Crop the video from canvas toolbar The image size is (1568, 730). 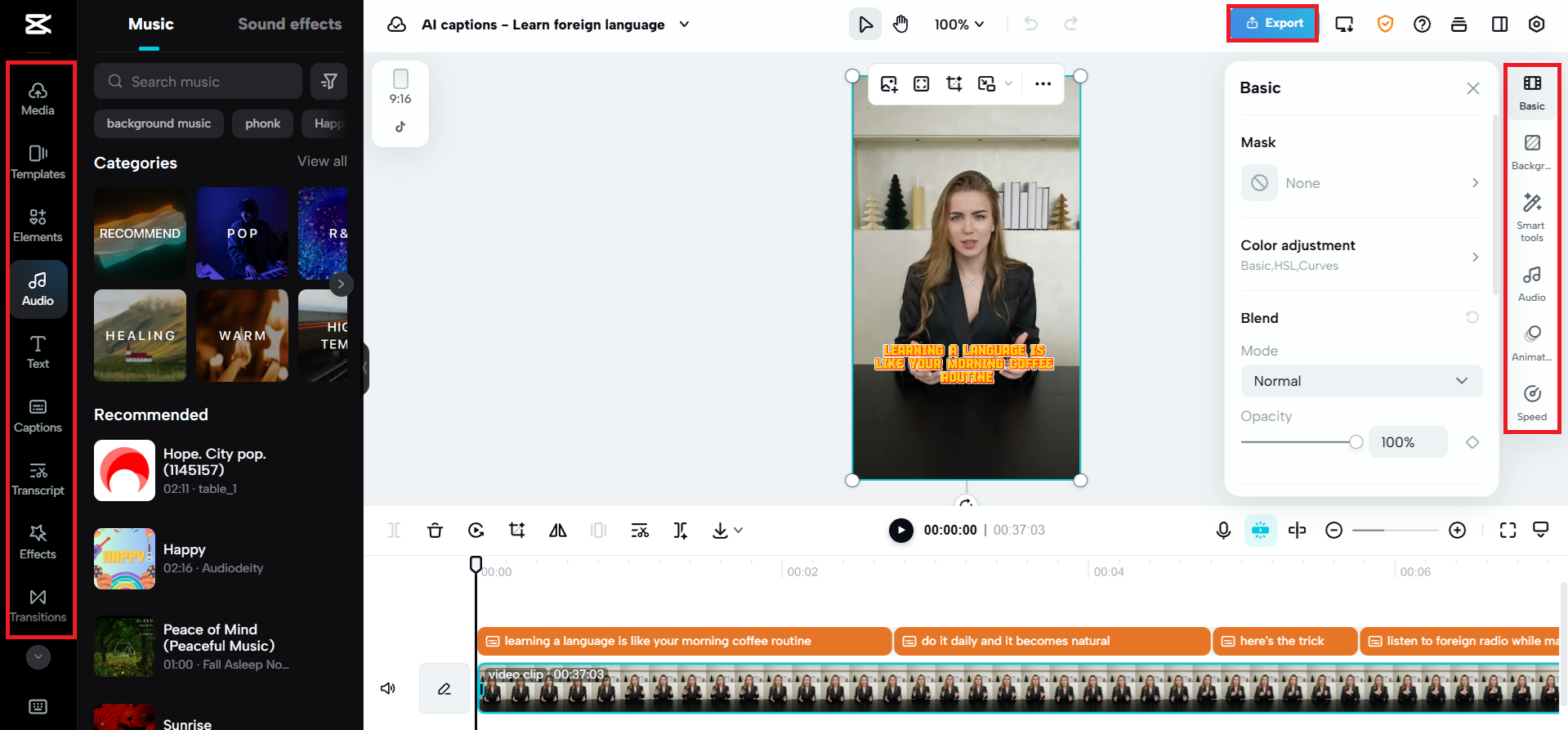(x=954, y=83)
